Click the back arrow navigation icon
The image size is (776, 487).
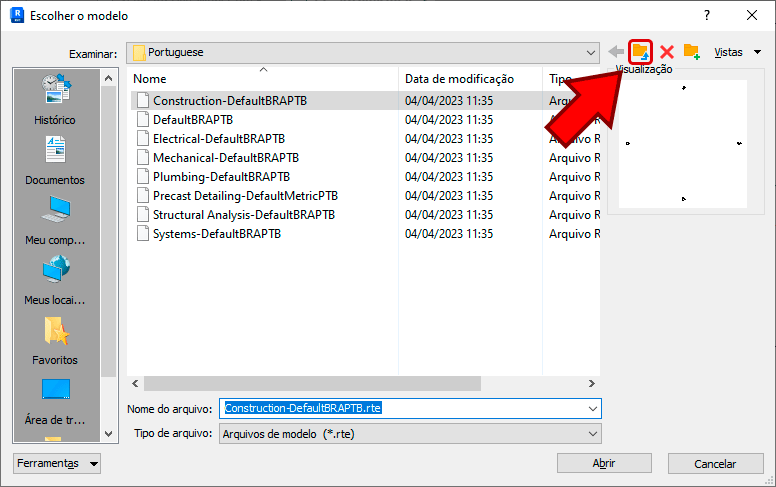pos(616,51)
